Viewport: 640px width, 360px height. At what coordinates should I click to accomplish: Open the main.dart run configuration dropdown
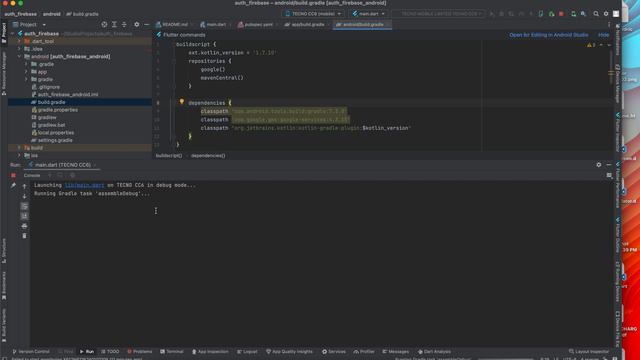(x=369, y=14)
